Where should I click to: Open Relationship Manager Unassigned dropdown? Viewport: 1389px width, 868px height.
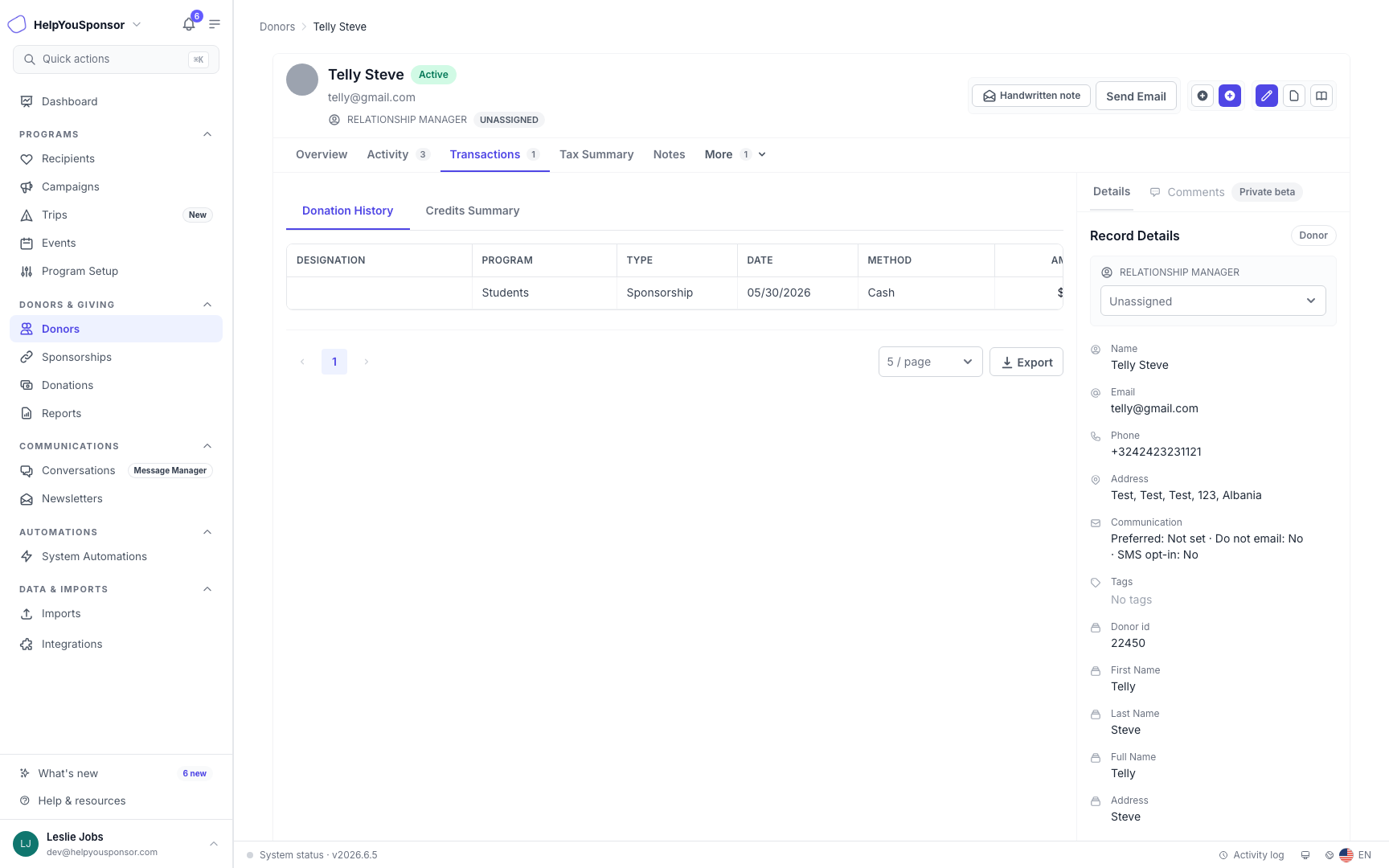pos(1213,301)
